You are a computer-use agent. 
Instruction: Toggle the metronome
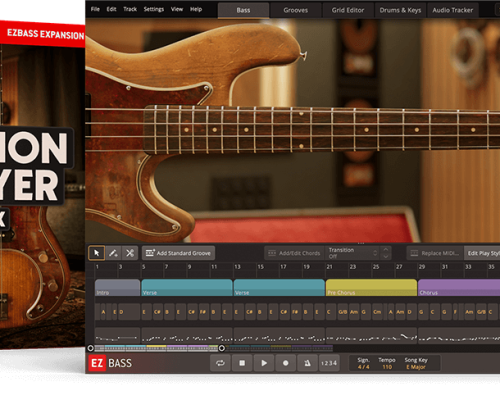click(x=307, y=363)
